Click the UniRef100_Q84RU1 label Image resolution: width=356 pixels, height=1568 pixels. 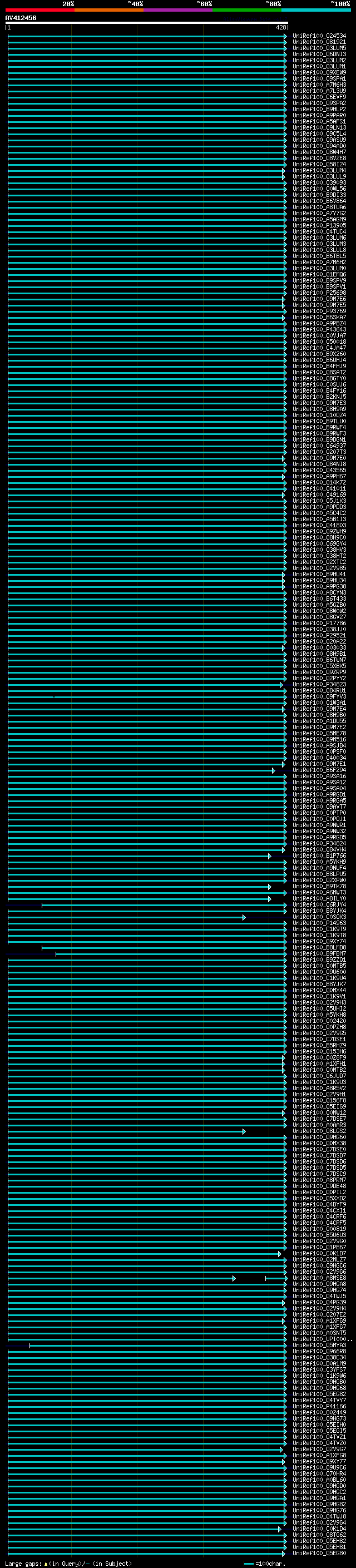[x=319, y=691]
